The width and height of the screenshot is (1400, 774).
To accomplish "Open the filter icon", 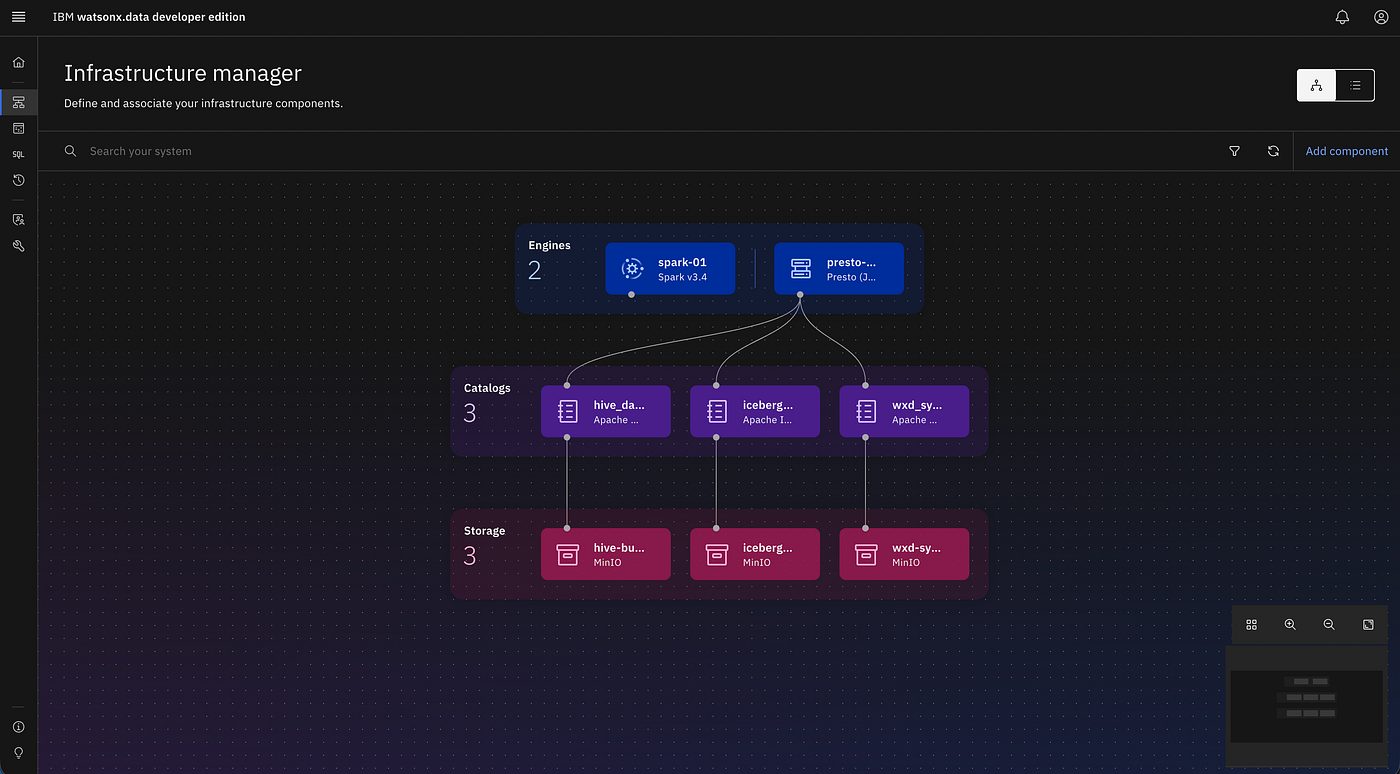I will click(x=1234, y=151).
